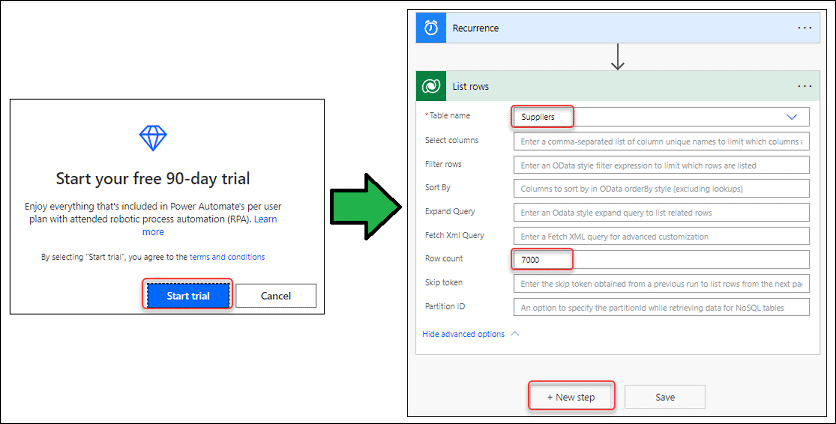Expand the Table name dropdown arrow
The image size is (836, 424).
coord(792,117)
